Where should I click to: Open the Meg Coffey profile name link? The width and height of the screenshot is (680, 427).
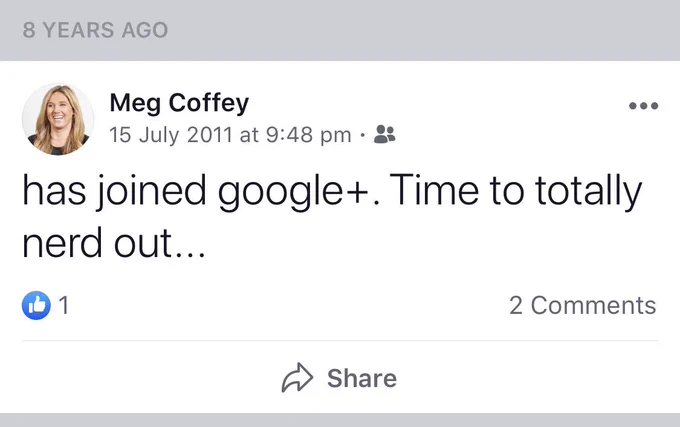point(179,103)
